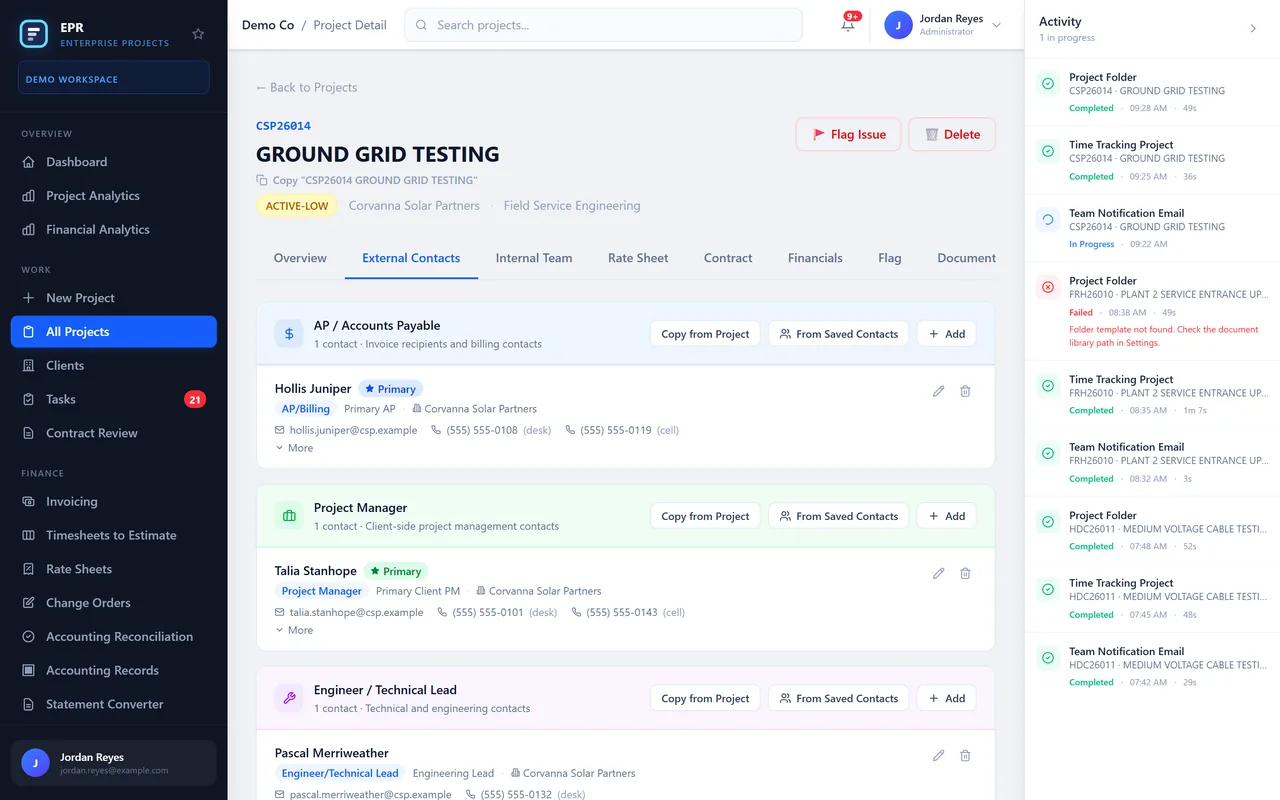This screenshot has height=800, width=1280.
Task: Click the Flag Issue button
Action: (848, 134)
